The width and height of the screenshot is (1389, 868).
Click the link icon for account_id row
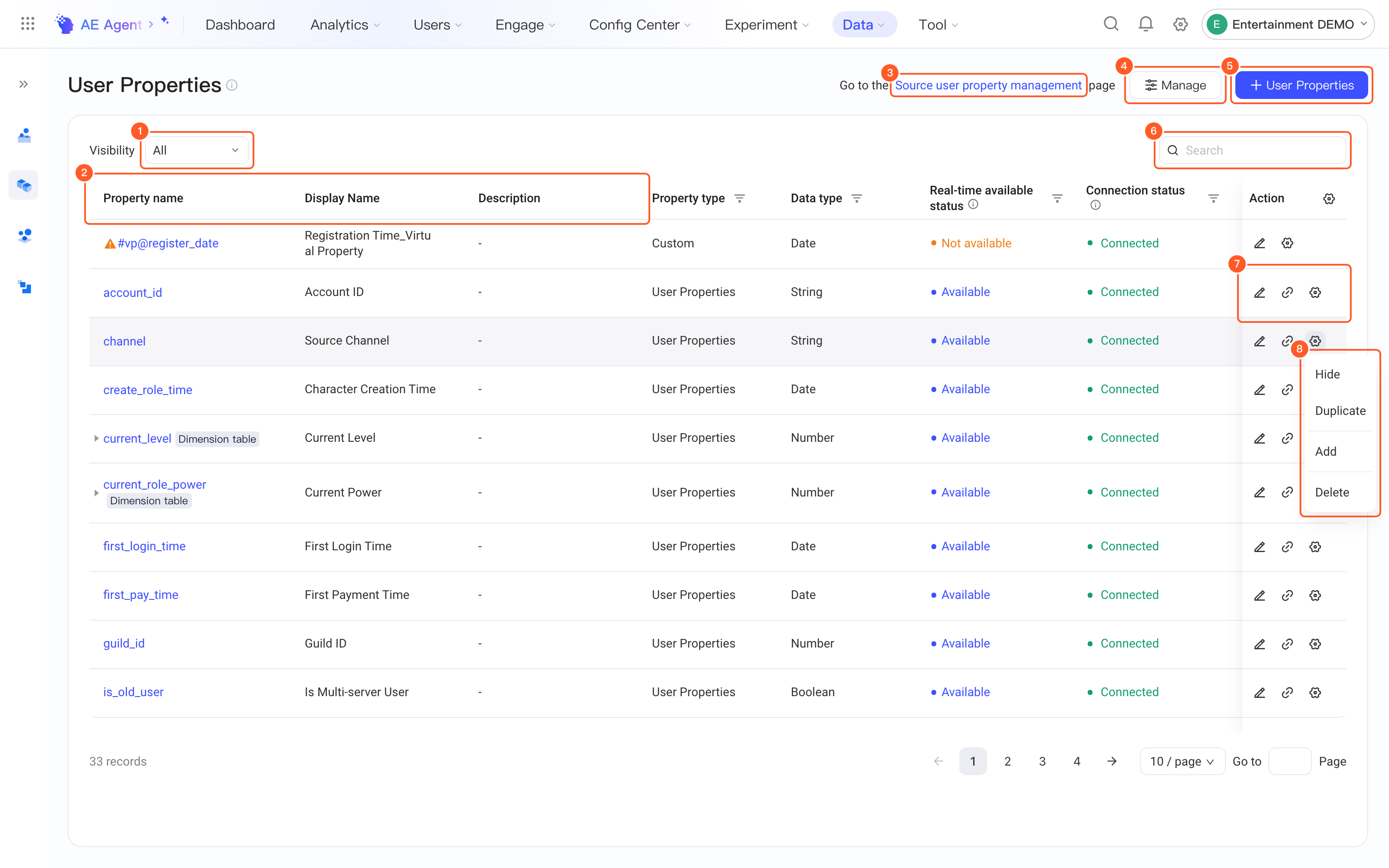coord(1287,292)
